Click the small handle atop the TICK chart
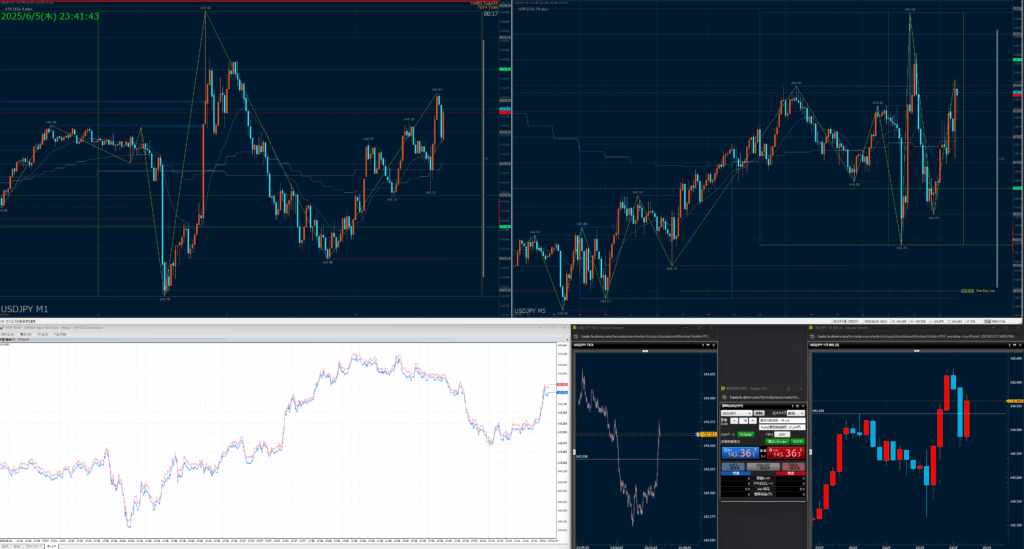 coord(645,351)
